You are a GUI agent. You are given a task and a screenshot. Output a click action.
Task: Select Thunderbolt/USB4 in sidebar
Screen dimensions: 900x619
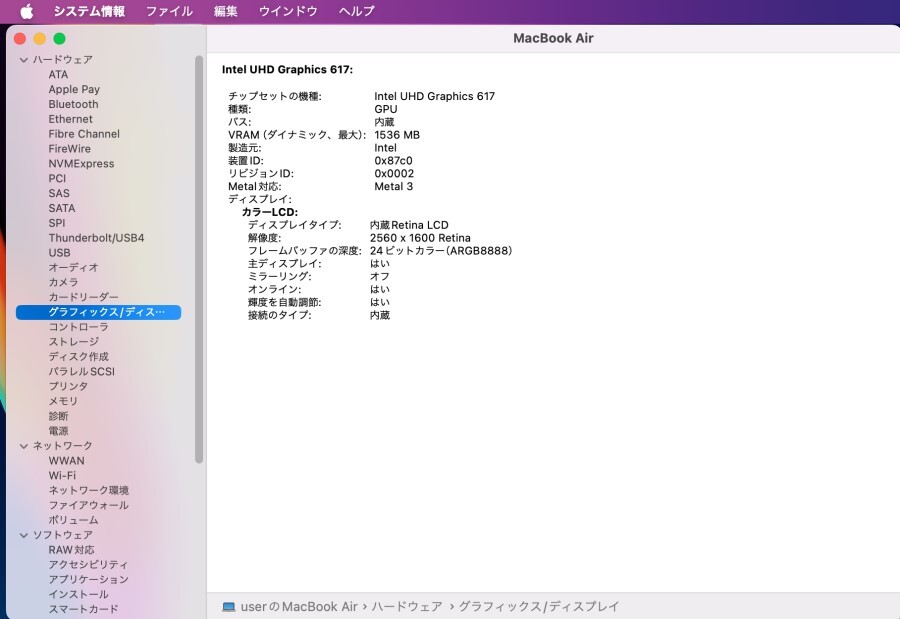coord(96,238)
